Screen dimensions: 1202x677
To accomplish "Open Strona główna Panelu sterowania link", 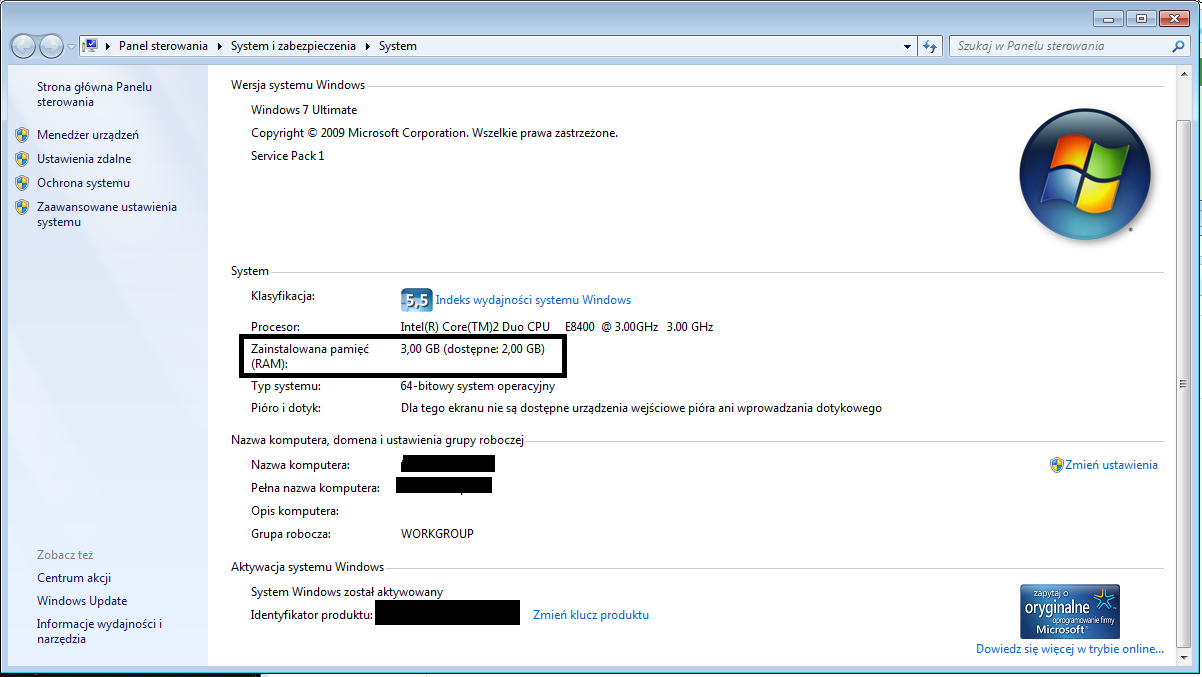I will (x=94, y=94).
